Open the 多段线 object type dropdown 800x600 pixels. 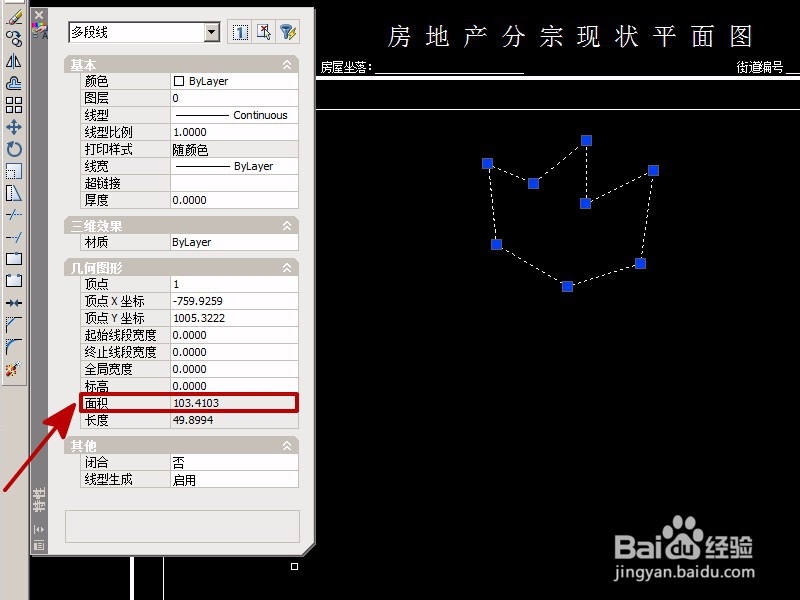click(x=212, y=32)
